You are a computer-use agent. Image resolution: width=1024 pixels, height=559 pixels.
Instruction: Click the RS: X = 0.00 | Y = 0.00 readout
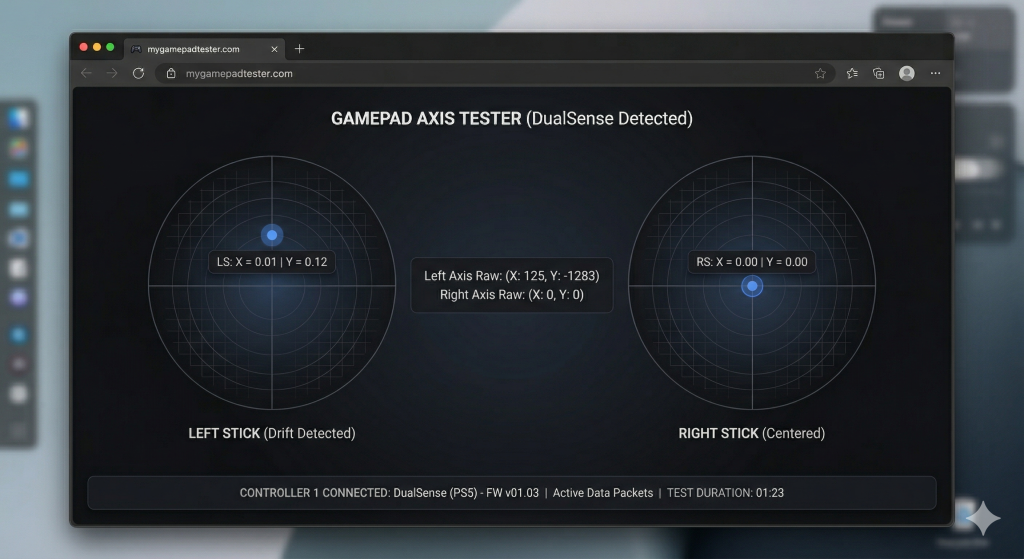pos(752,262)
